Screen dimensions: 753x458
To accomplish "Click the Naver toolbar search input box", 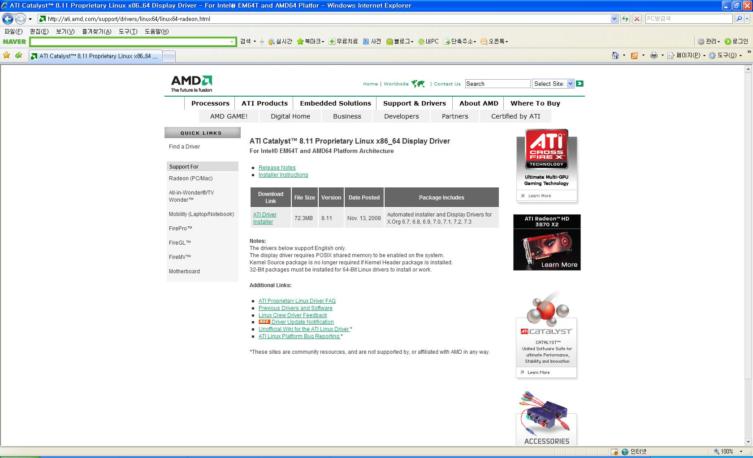I will click(x=133, y=42).
